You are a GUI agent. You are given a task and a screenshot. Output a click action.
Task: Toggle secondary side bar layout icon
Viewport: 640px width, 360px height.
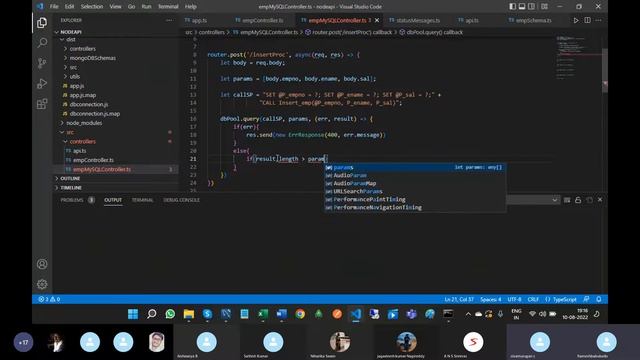point(531,7)
